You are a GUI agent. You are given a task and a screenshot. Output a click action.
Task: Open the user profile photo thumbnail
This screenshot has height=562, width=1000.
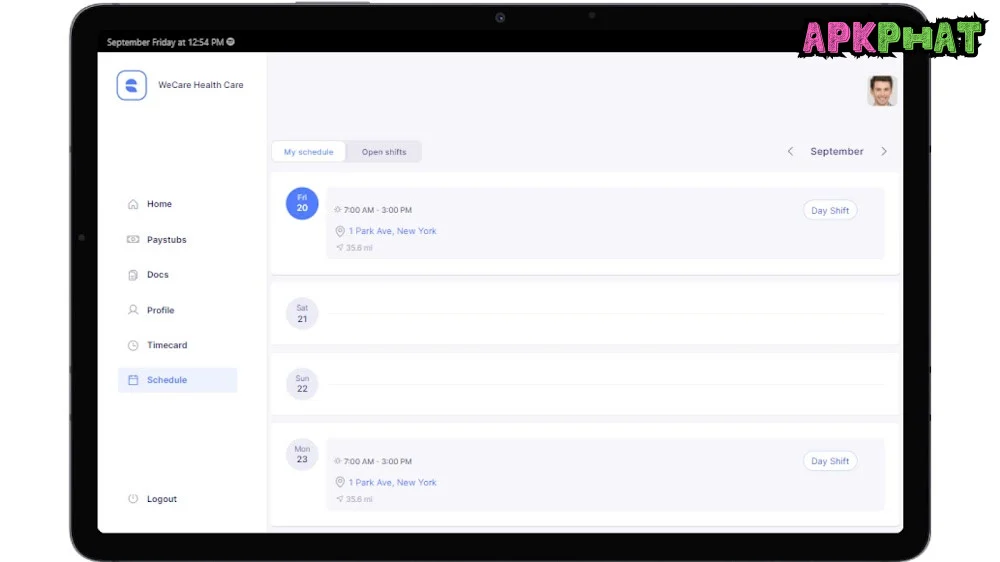[881, 91]
